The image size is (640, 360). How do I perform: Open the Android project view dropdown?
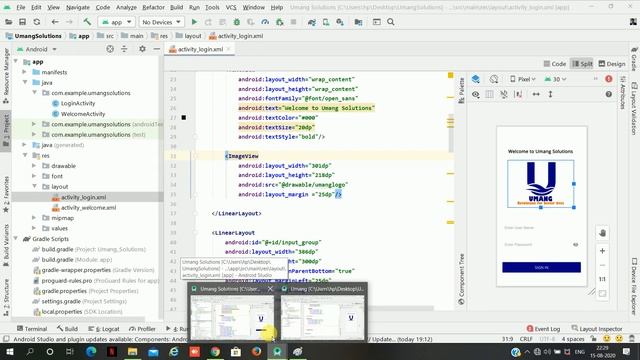[x=37, y=49]
